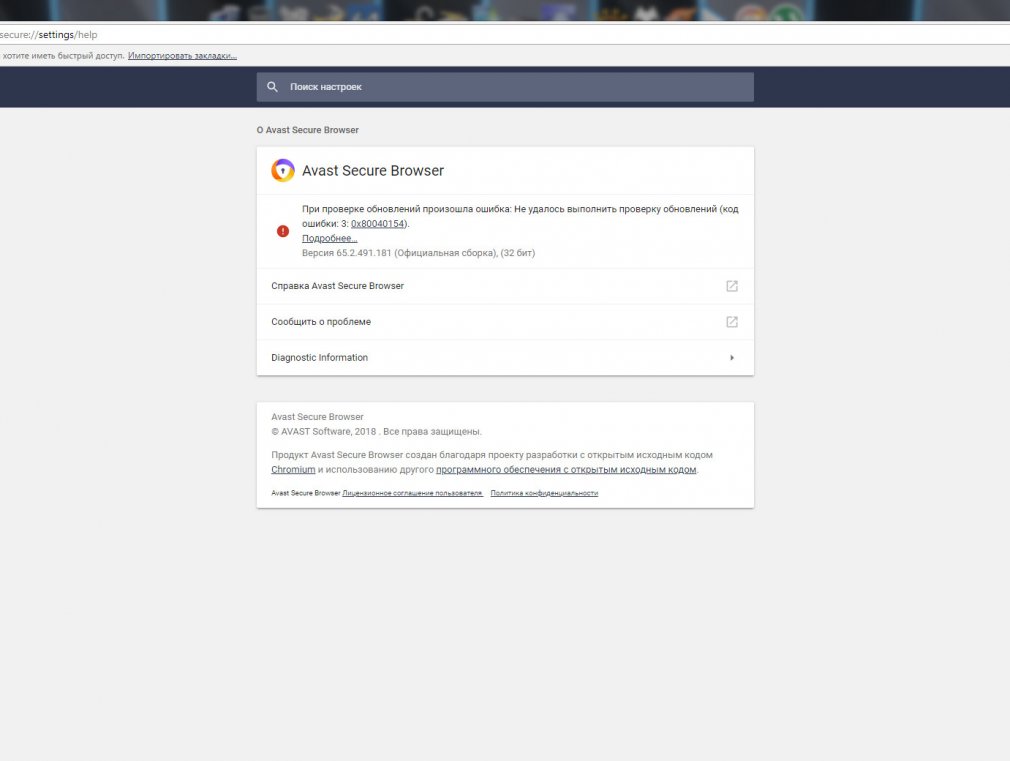Expand the Diagnostic Information row arrow
Viewport: 1010px width, 761px height.
tap(732, 358)
